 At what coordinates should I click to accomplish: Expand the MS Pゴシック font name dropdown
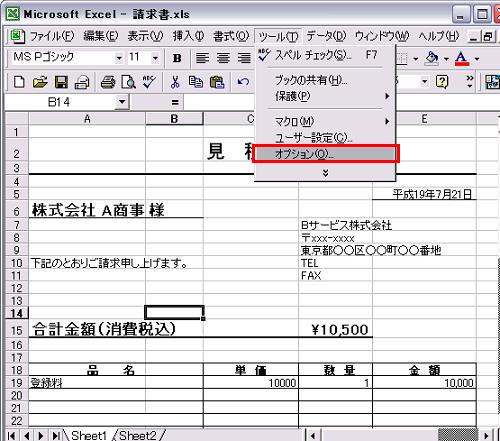pos(119,59)
